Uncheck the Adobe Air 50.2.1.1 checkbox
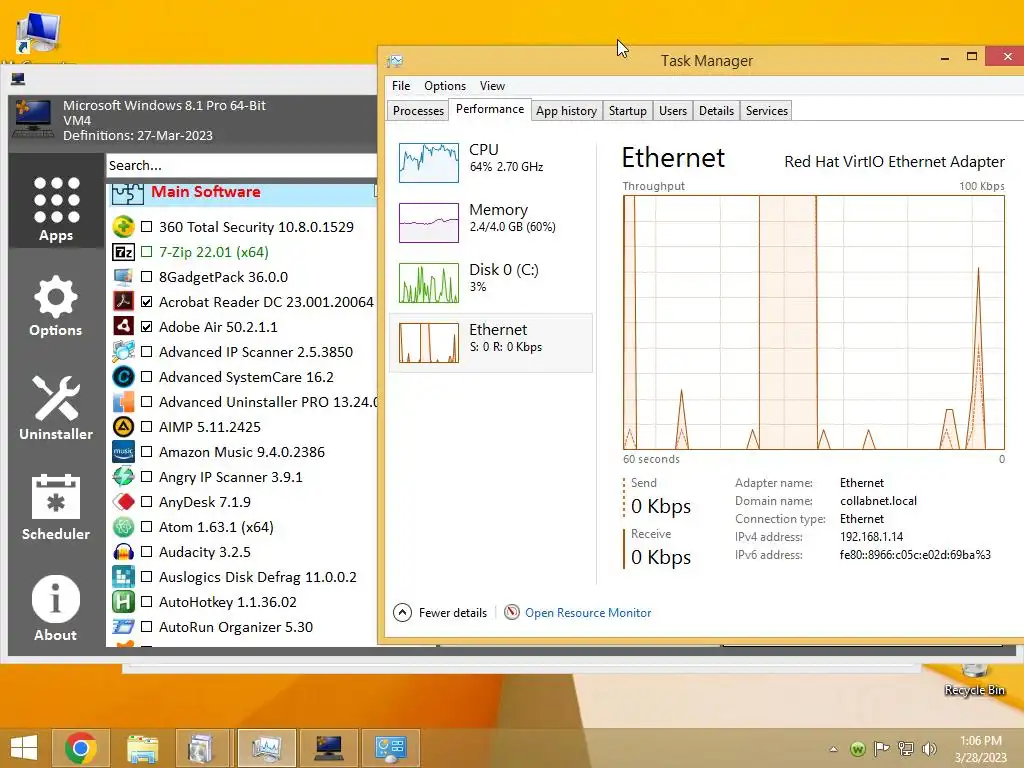 [x=146, y=327]
